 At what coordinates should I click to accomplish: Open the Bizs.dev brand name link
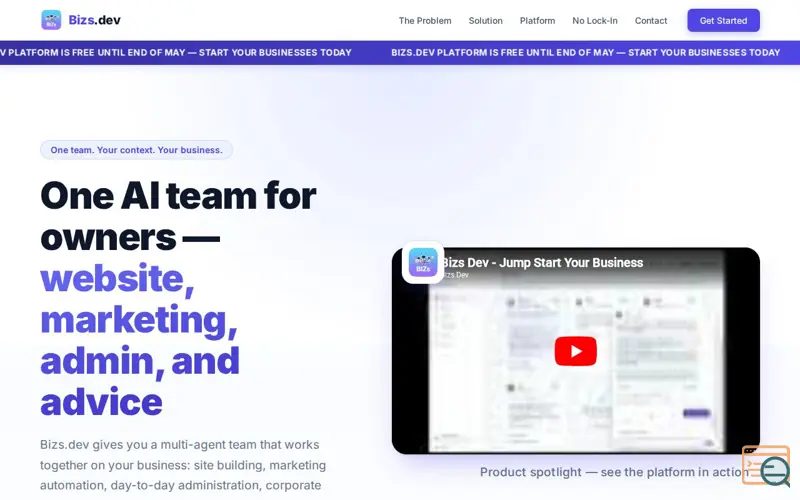(x=94, y=20)
